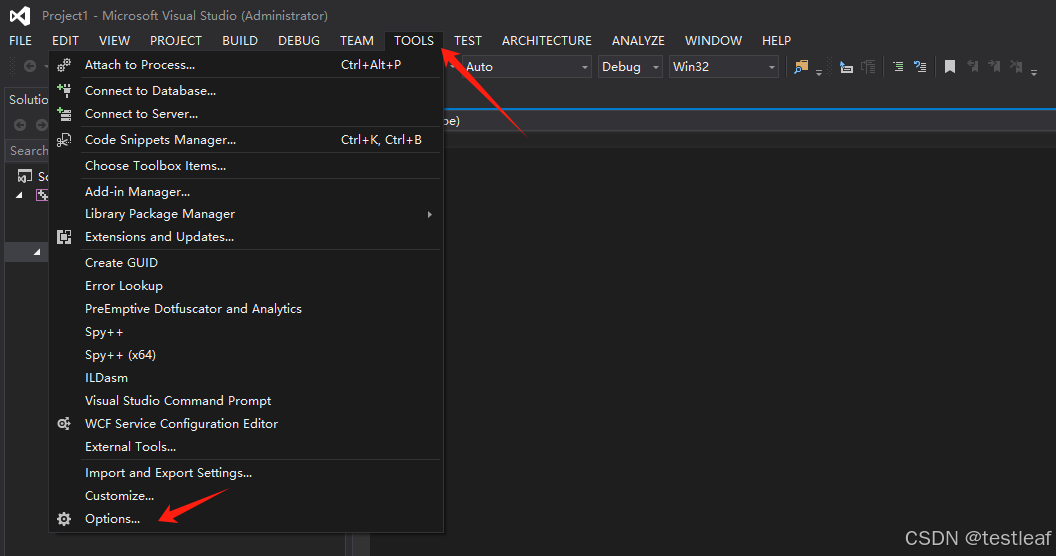Select Create GUID
This screenshot has width=1056, height=556.
coord(246,263)
